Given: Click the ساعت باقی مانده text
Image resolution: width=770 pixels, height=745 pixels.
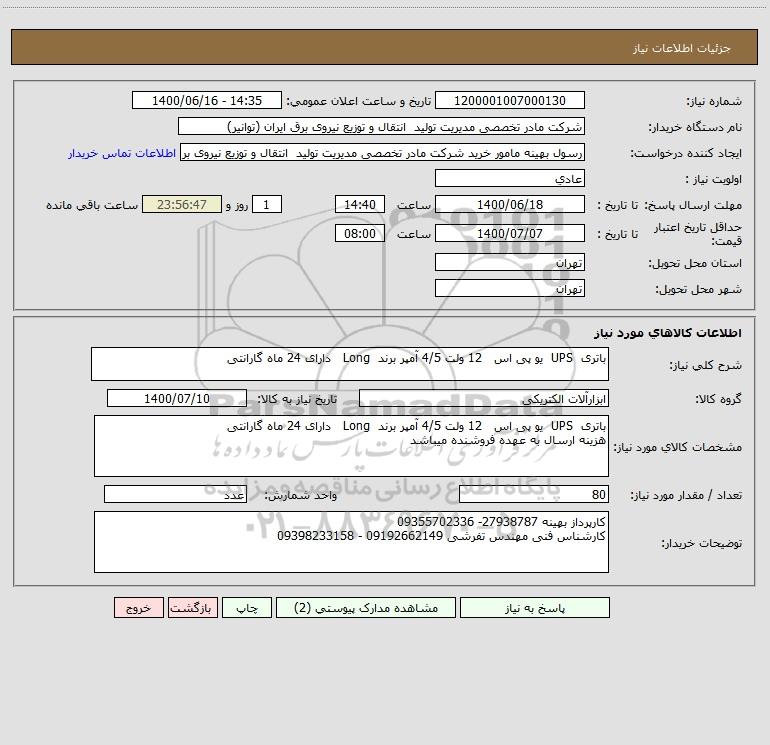Looking at the screenshot, I should (92, 205).
